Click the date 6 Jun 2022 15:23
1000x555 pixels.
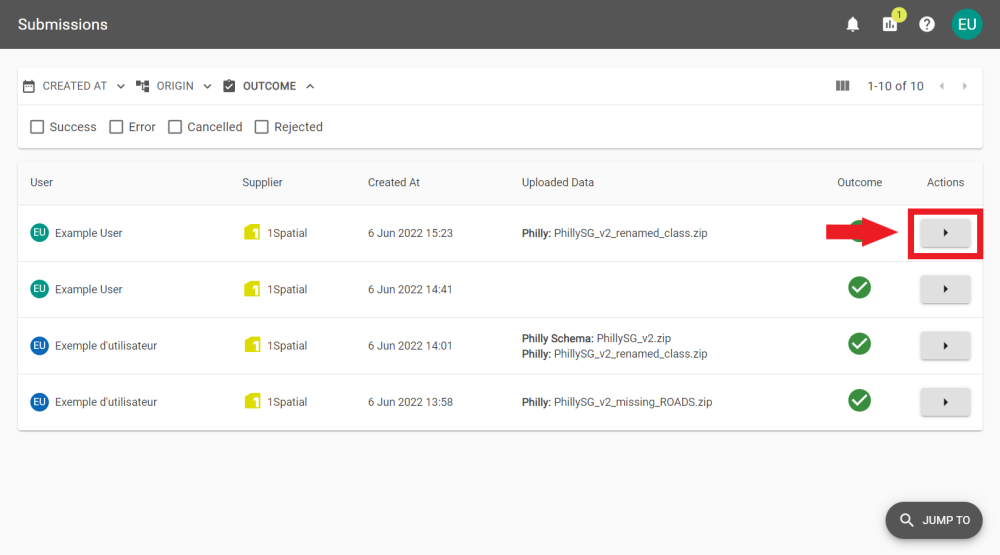pos(410,233)
